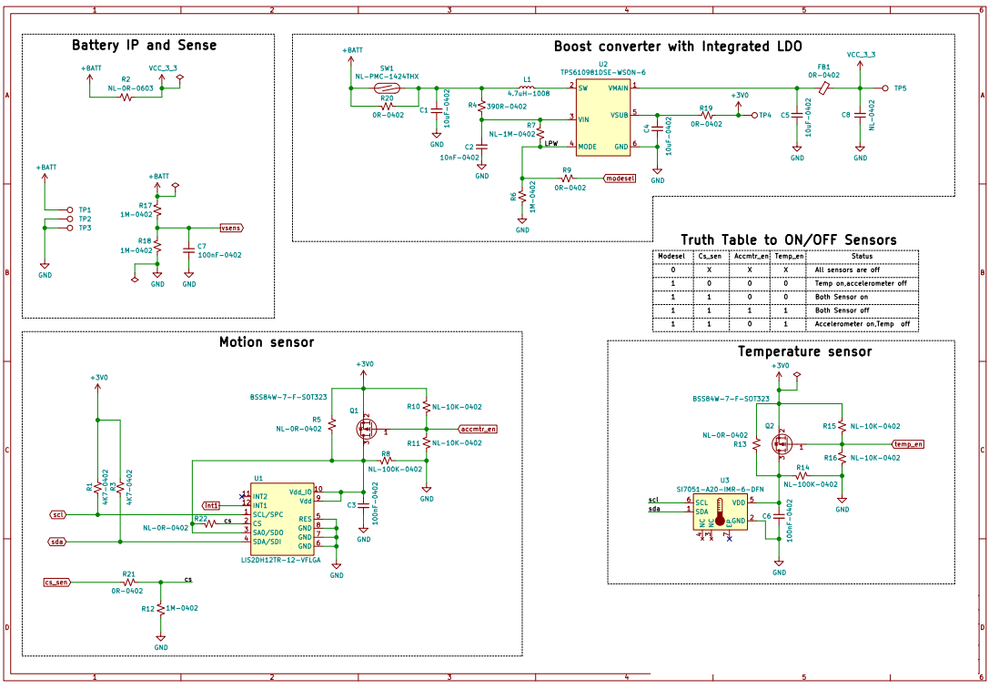This screenshot has height=691, width=999.
Task: Click the TP4 test point
Action: 755,115
